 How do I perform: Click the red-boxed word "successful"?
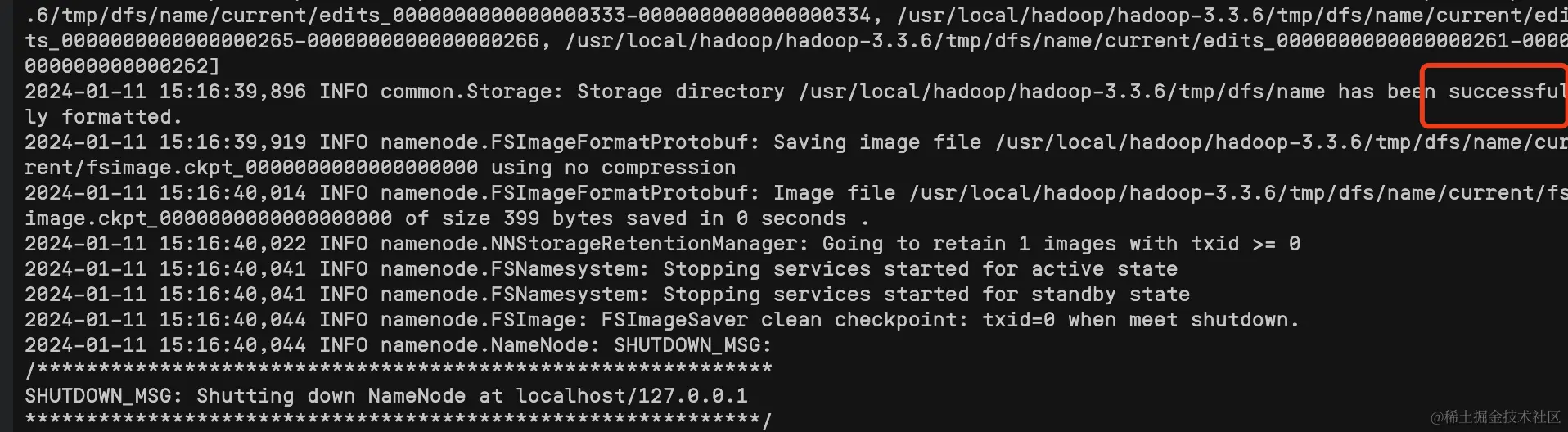pos(1506,92)
